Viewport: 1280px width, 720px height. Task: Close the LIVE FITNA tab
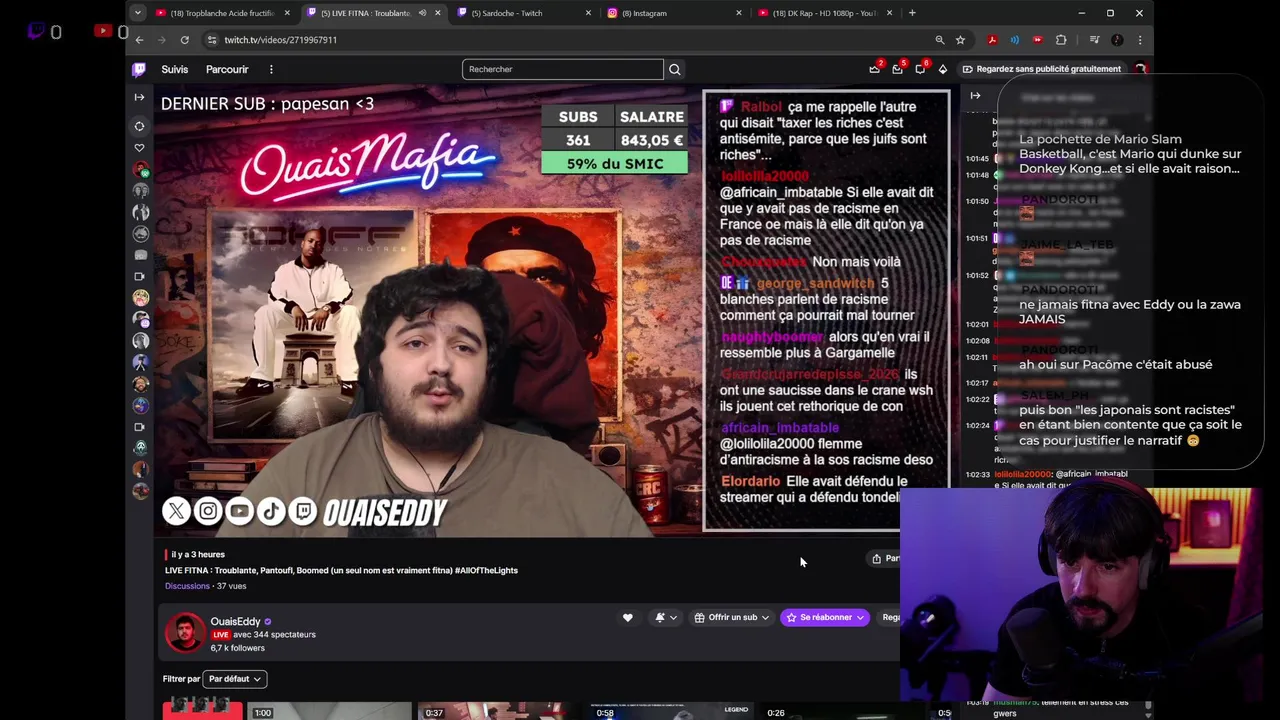coord(437,13)
